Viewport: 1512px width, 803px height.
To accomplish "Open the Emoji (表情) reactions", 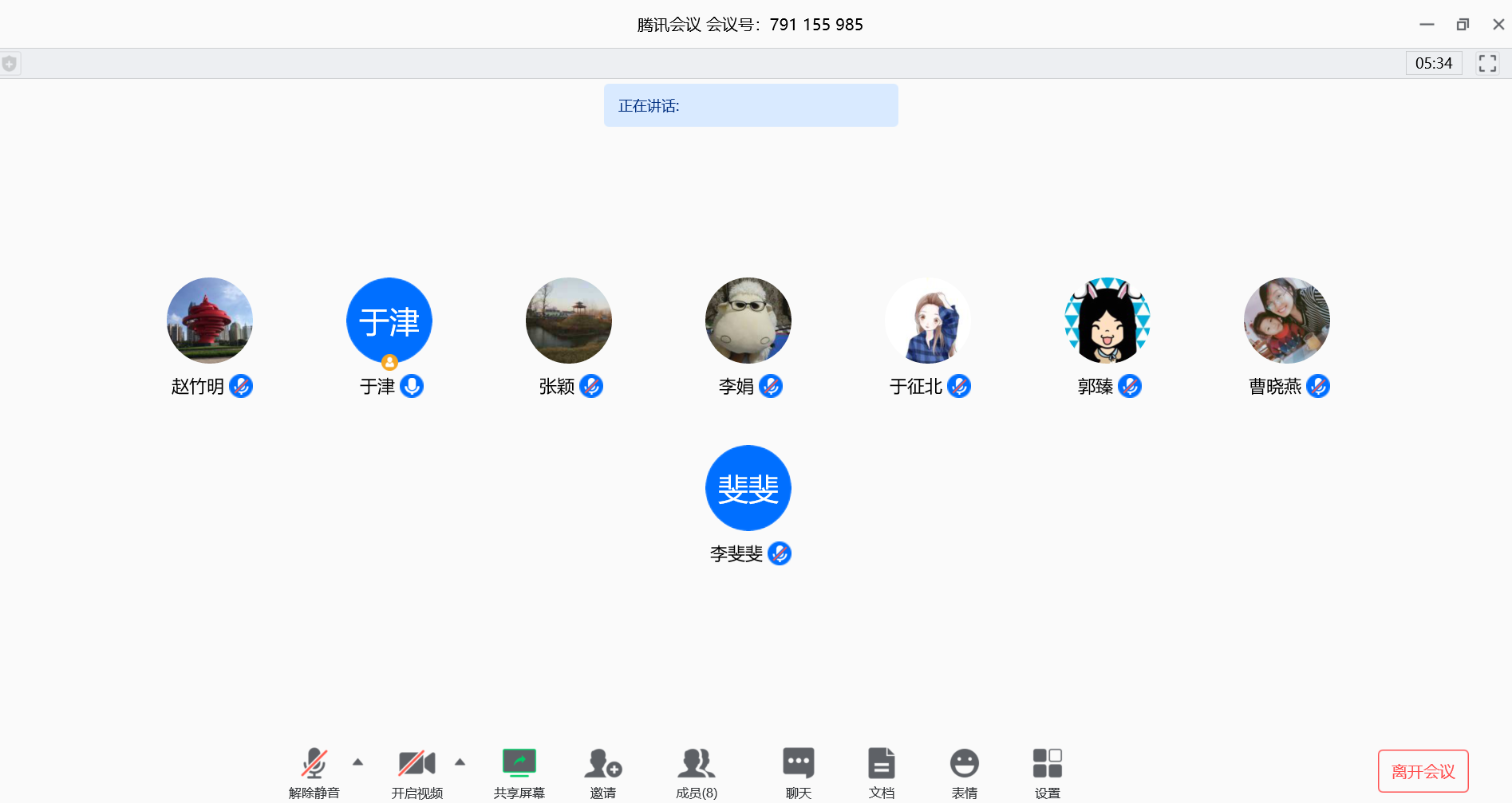I will tap(964, 764).
